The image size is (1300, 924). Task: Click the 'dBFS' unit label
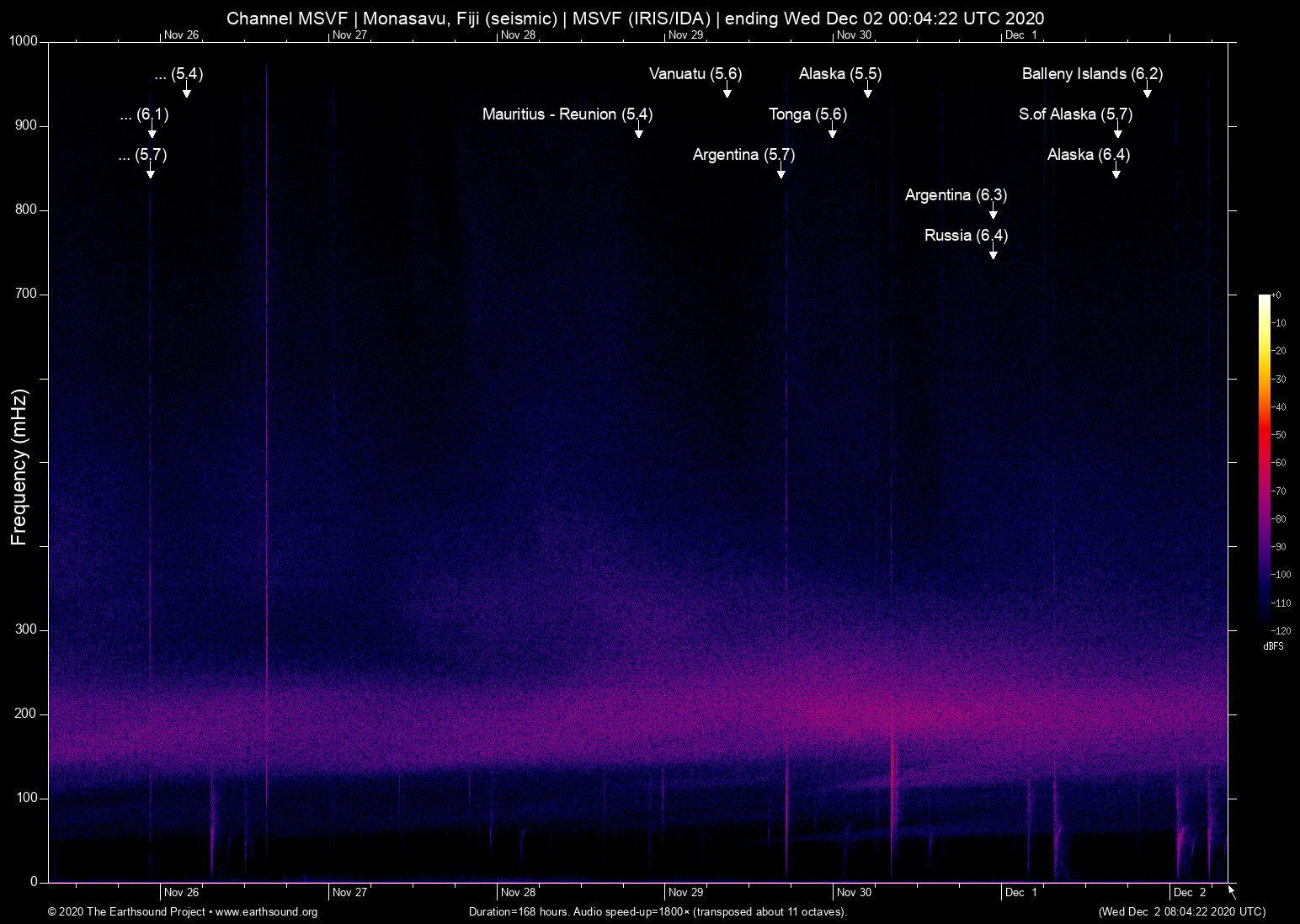point(1274,646)
